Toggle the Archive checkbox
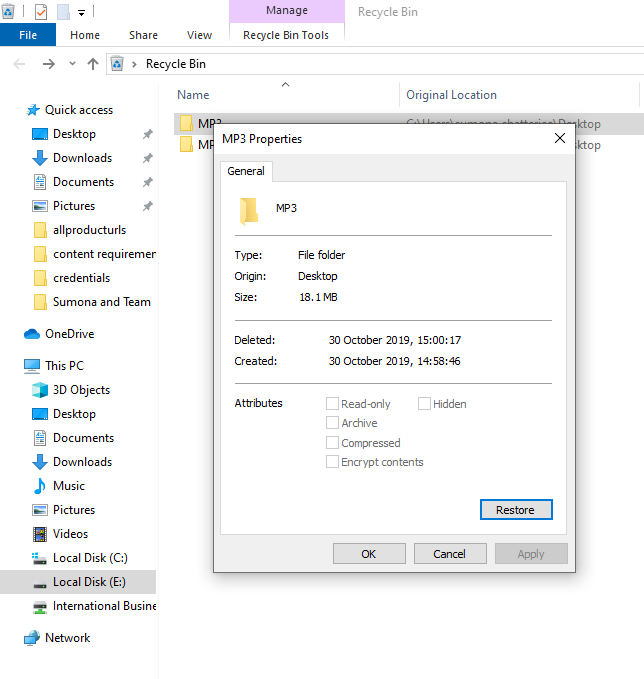 [332, 423]
